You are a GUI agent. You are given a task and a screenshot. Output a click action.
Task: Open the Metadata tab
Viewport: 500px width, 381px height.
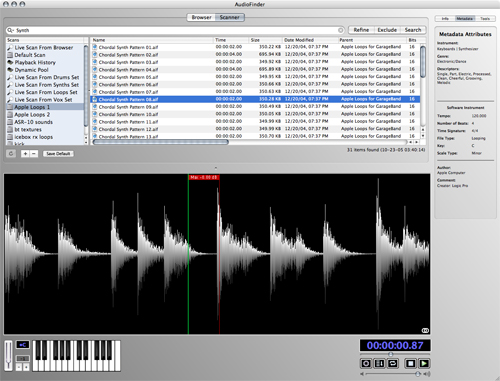[465, 19]
